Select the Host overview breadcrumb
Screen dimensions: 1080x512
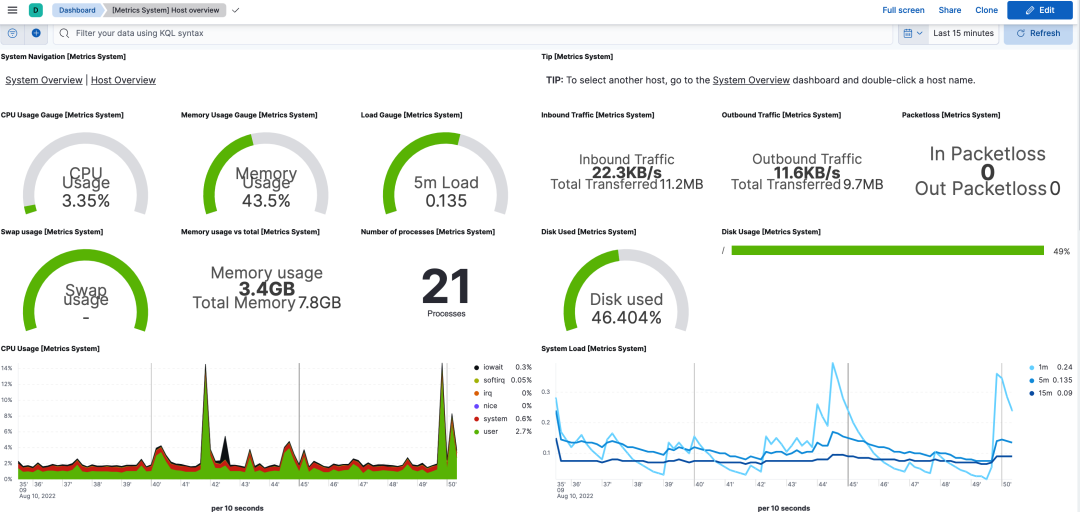click(165, 10)
